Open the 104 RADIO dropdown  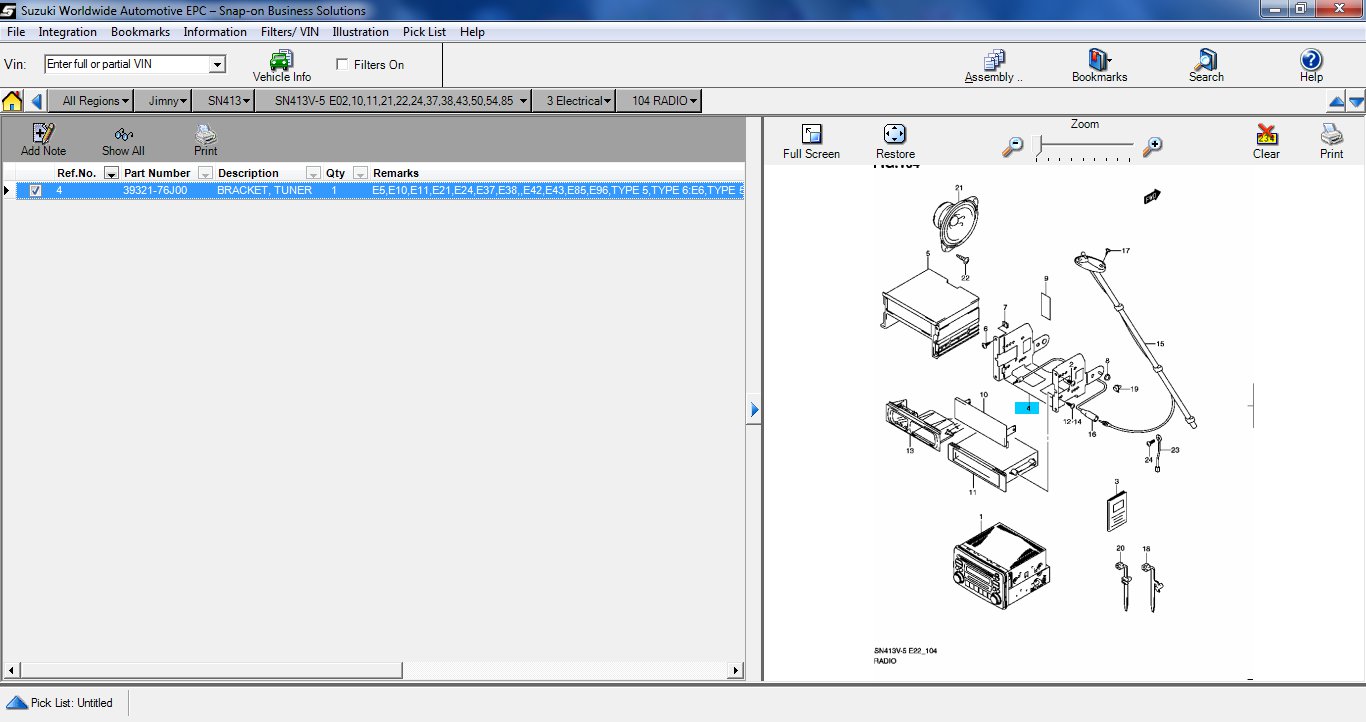[659, 101]
